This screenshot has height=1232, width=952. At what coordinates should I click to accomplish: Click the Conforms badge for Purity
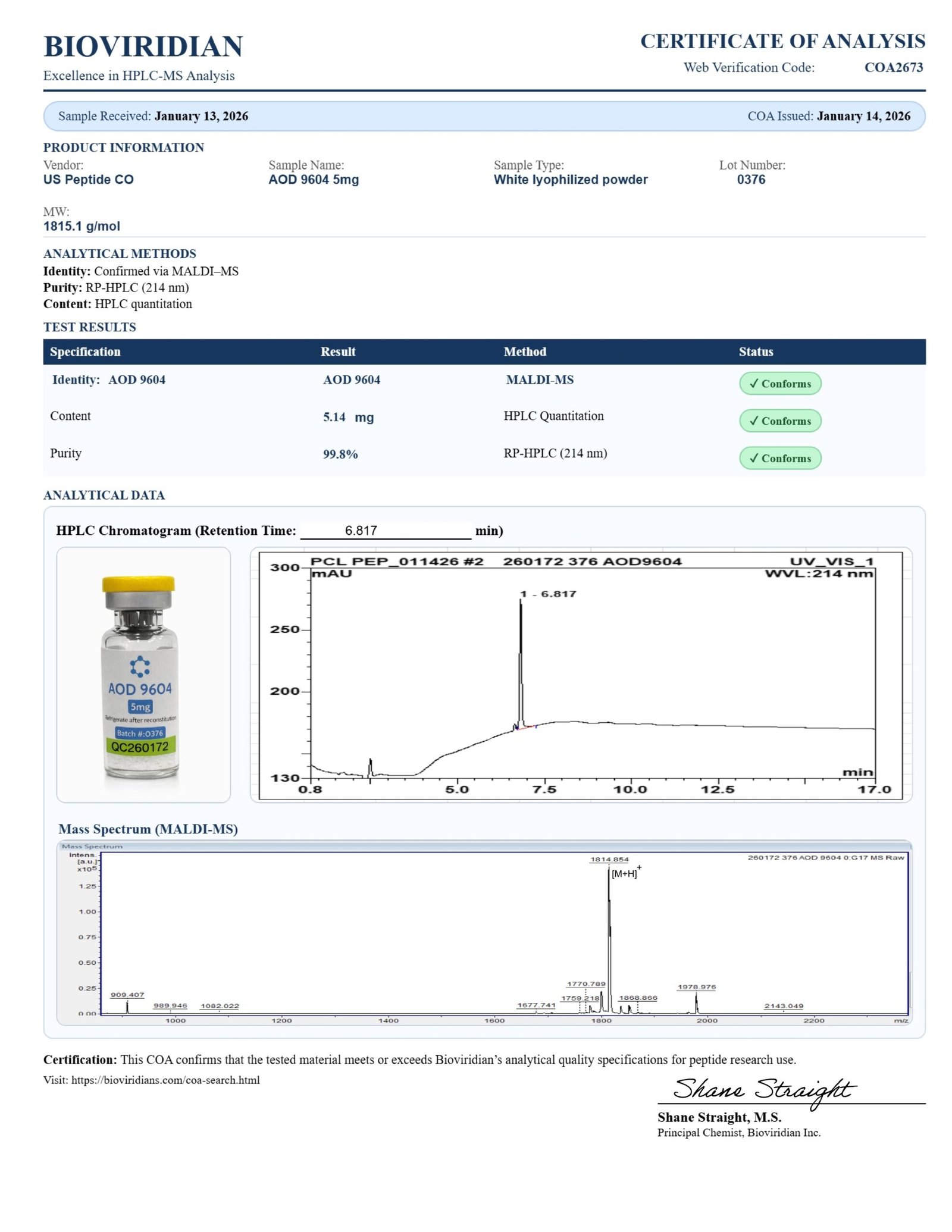click(x=779, y=458)
